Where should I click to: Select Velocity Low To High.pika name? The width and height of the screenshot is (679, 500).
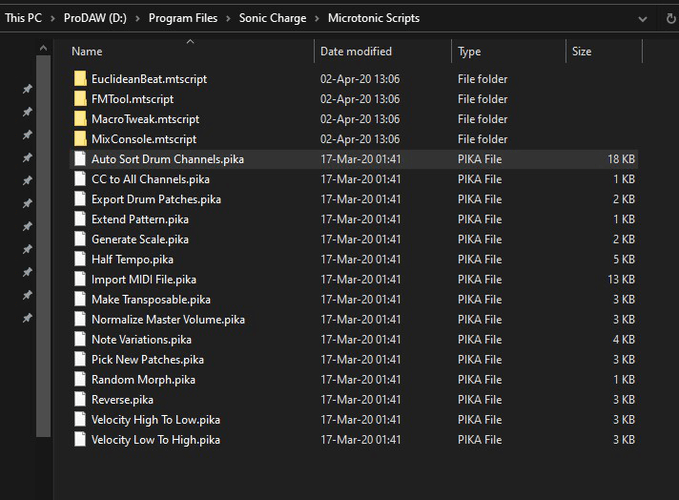[155, 440]
